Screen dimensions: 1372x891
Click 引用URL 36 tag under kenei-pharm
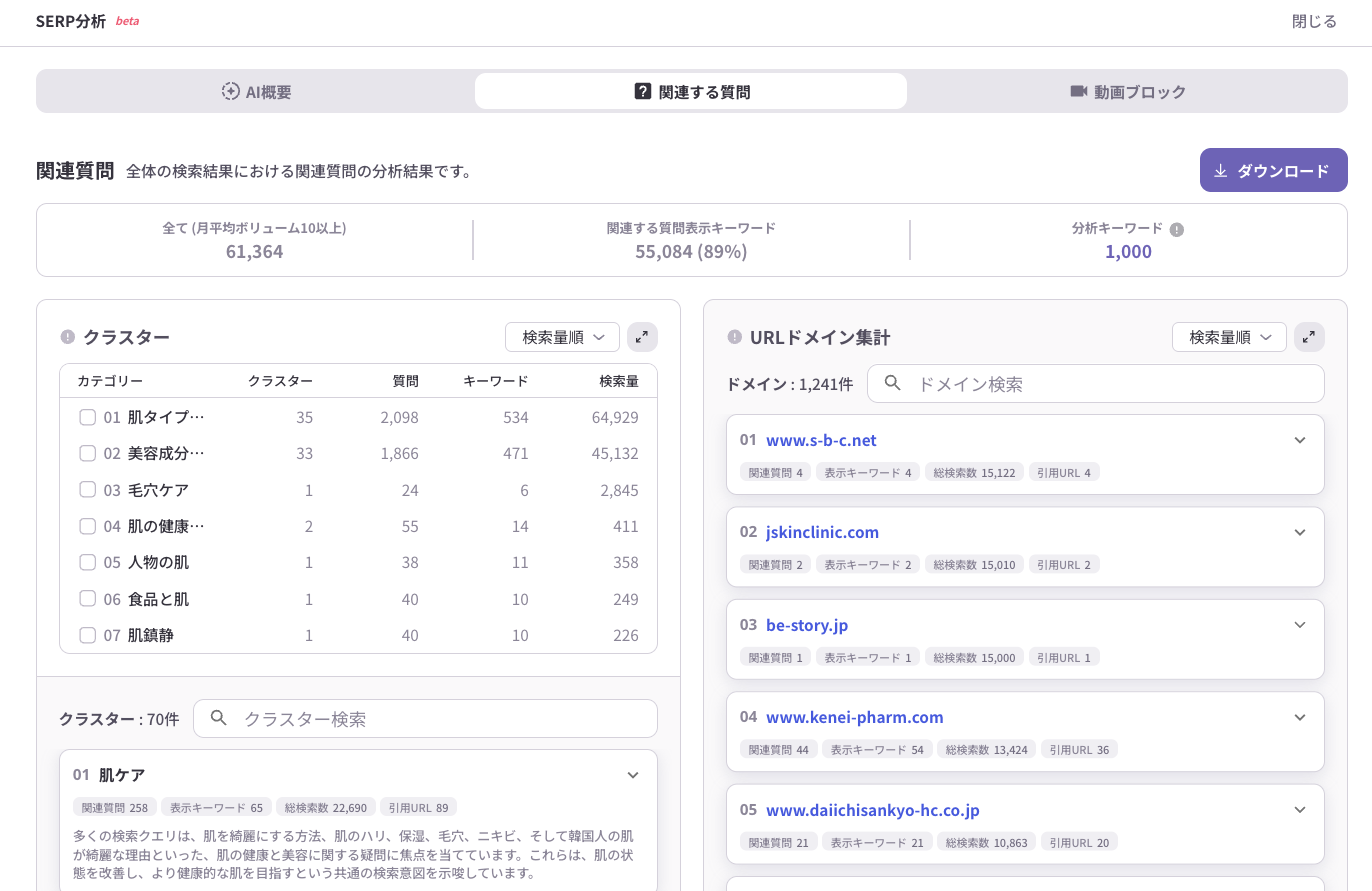pos(1079,749)
